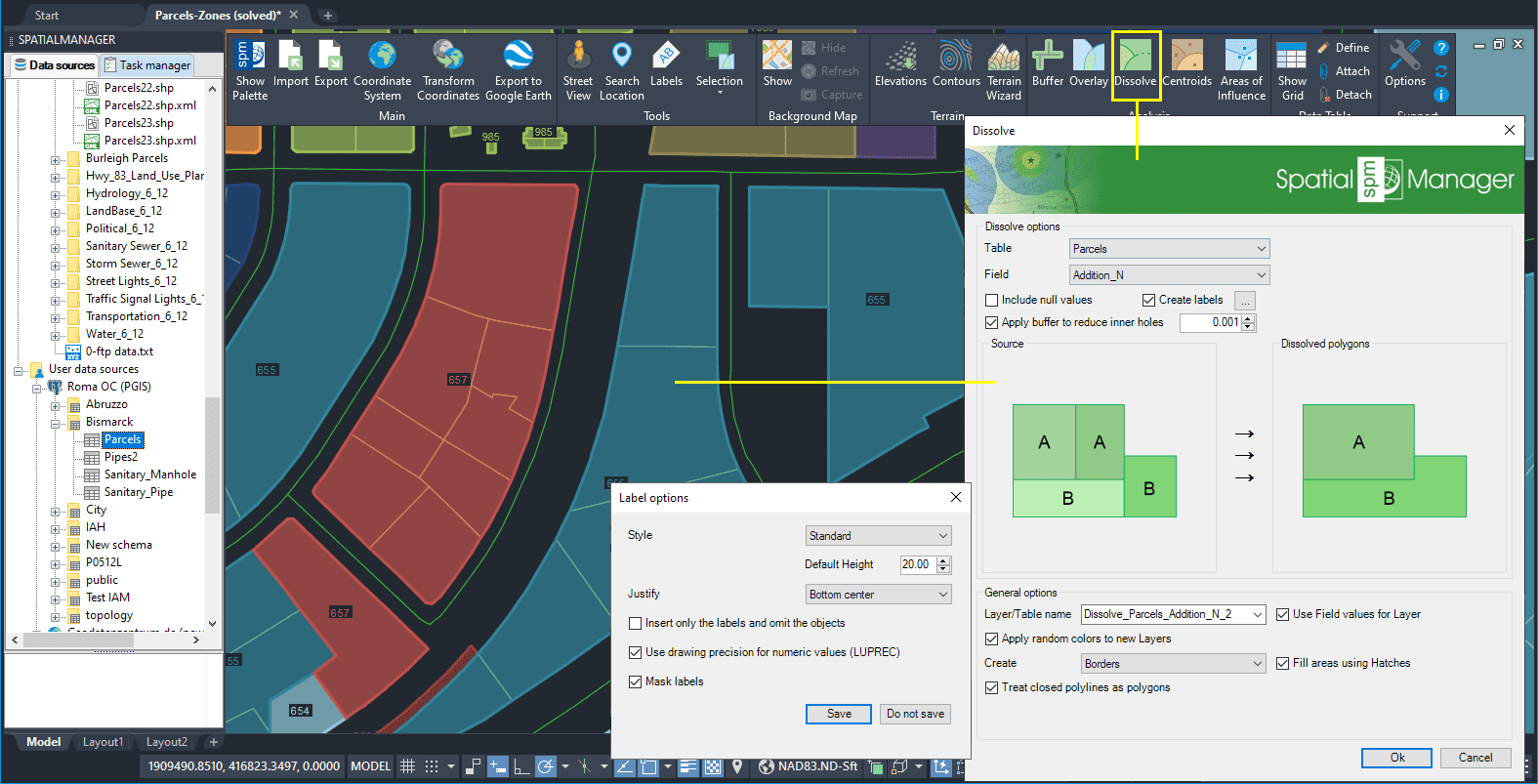This screenshot has width=1538, height=784.
Task: Click Ok in the Dissolve dialog
Action: [x=1397, y=758]
